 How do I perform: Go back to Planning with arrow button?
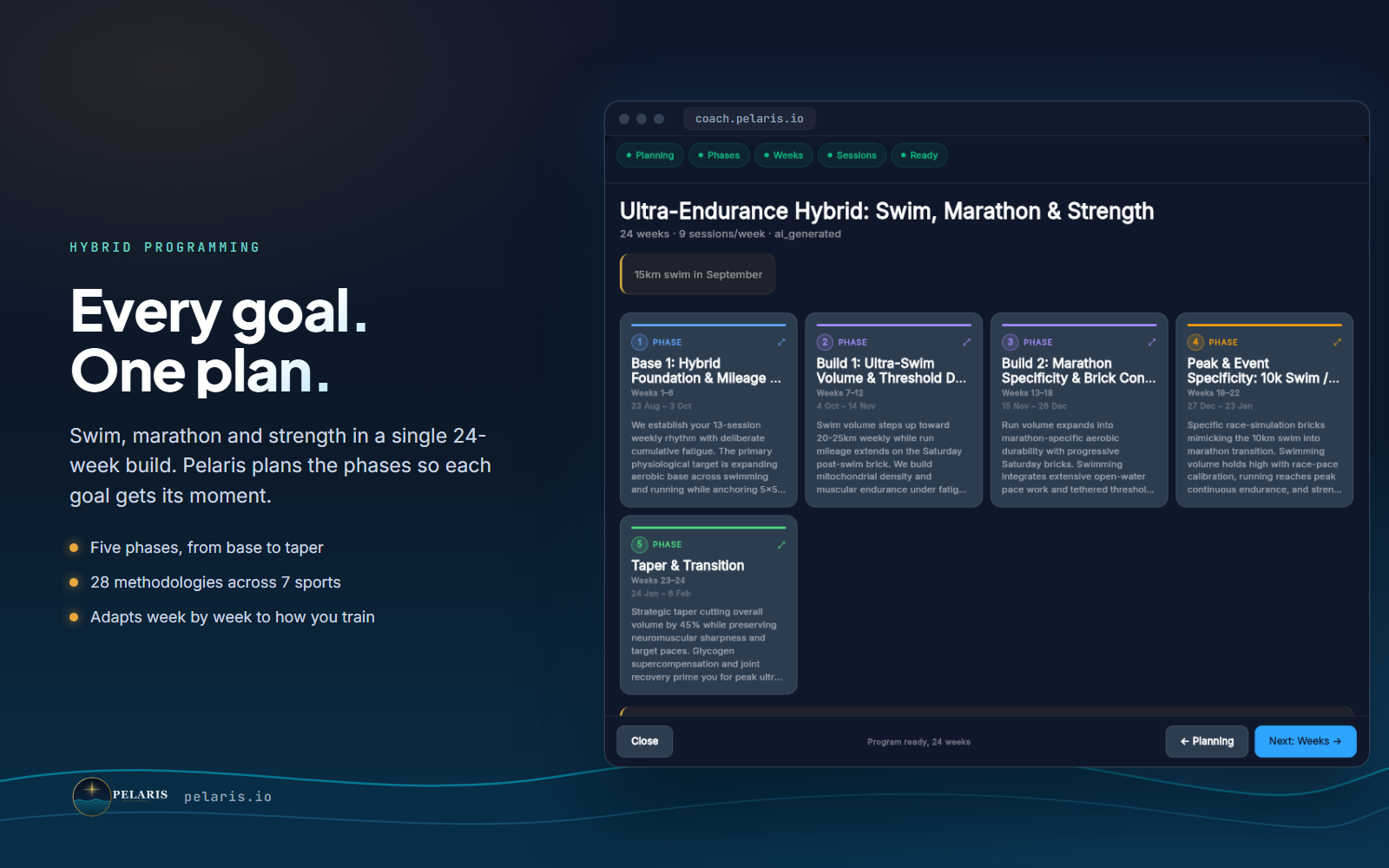click(x=1207, y=741)
